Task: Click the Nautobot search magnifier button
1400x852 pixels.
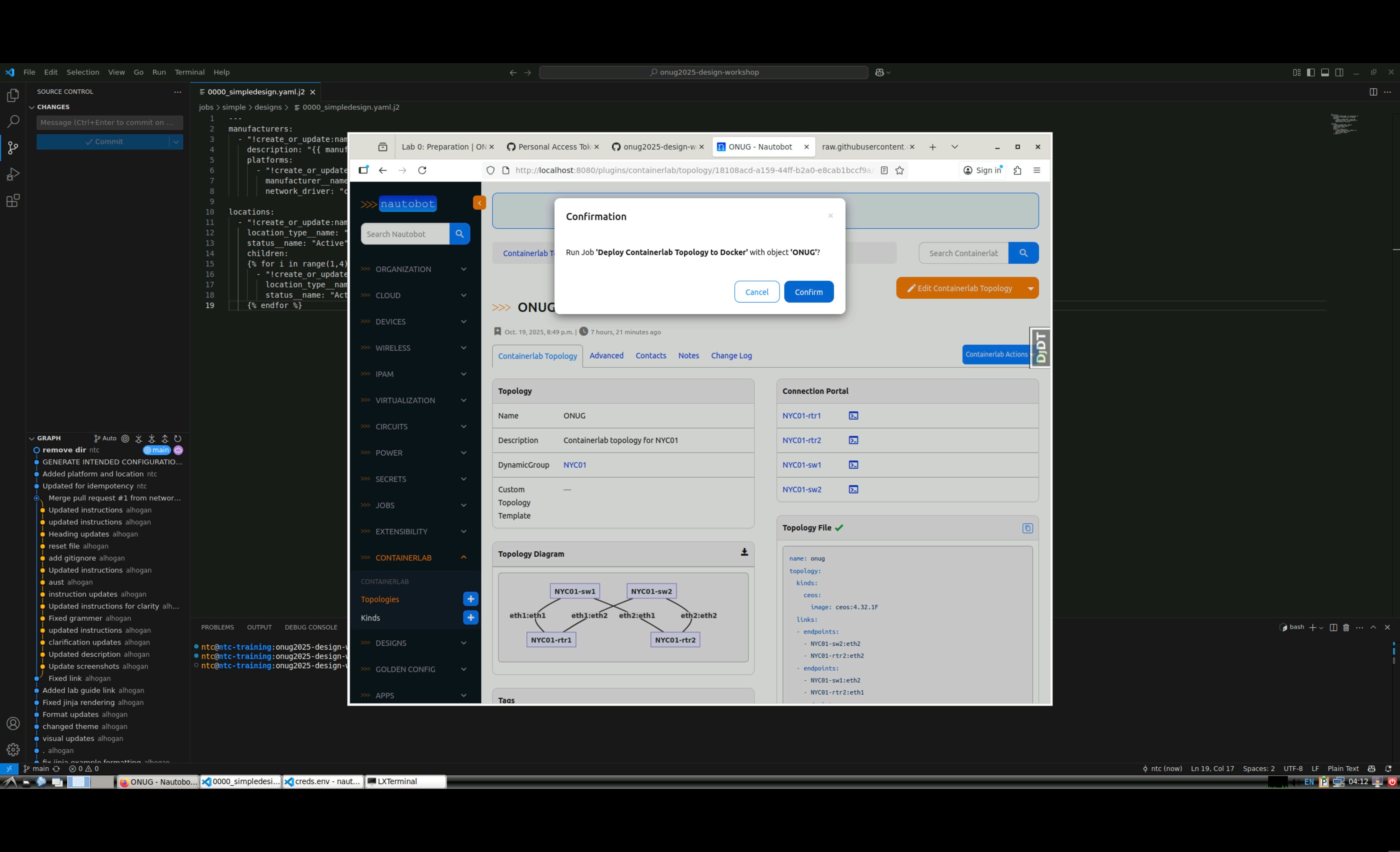Action: [459, 234]
